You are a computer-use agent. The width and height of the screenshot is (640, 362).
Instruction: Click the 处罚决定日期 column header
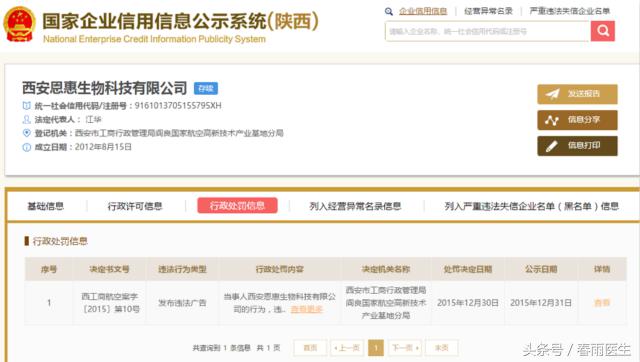[468, 269]
